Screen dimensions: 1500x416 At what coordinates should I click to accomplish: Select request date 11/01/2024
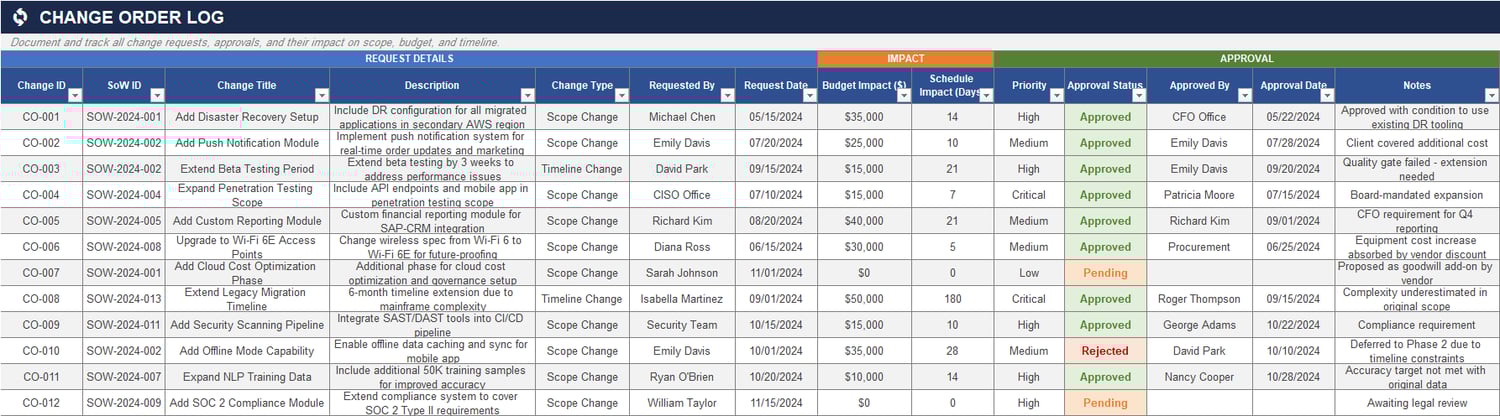[777, 273]
